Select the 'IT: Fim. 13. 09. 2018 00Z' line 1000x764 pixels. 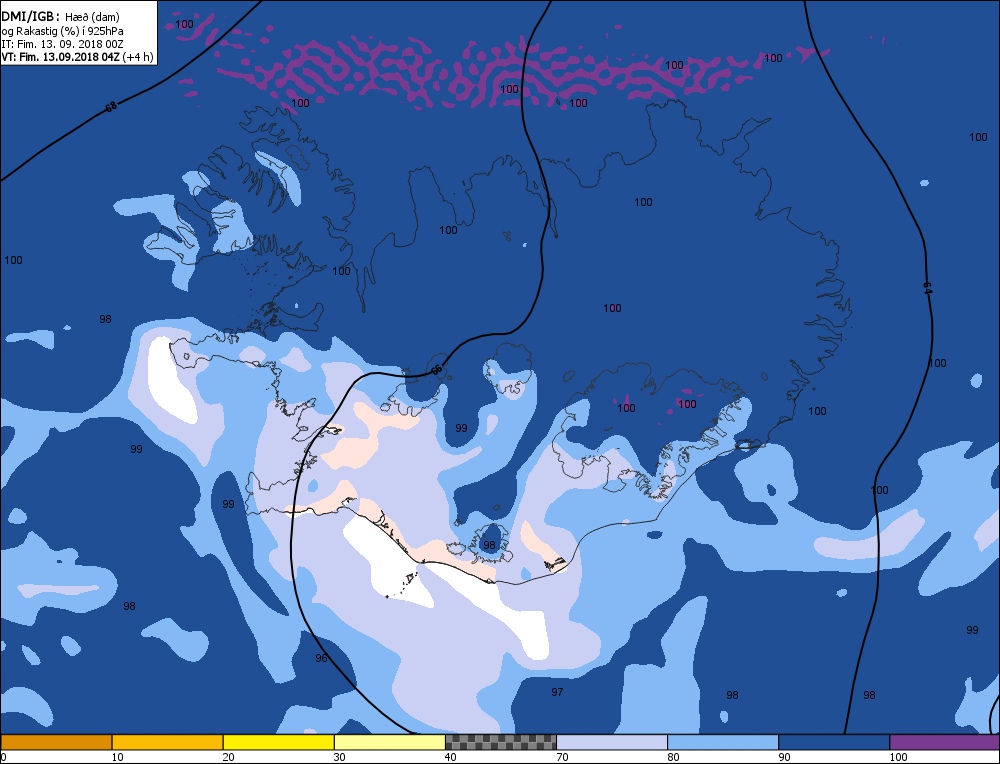[x=62, y=44]
